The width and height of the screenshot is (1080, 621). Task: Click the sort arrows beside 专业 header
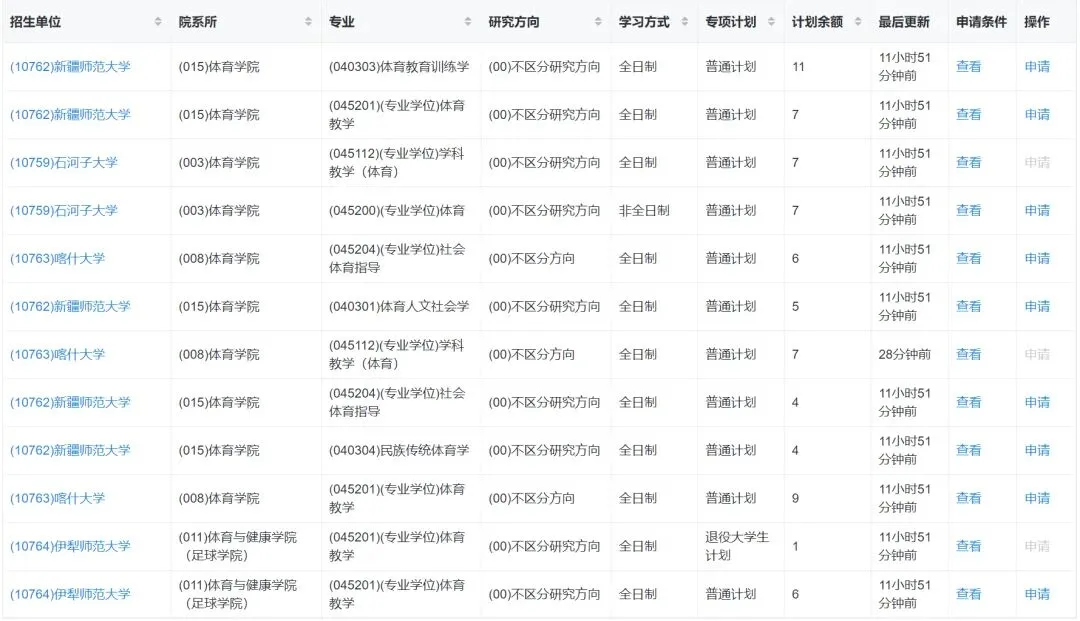click(x=468, y=22)
